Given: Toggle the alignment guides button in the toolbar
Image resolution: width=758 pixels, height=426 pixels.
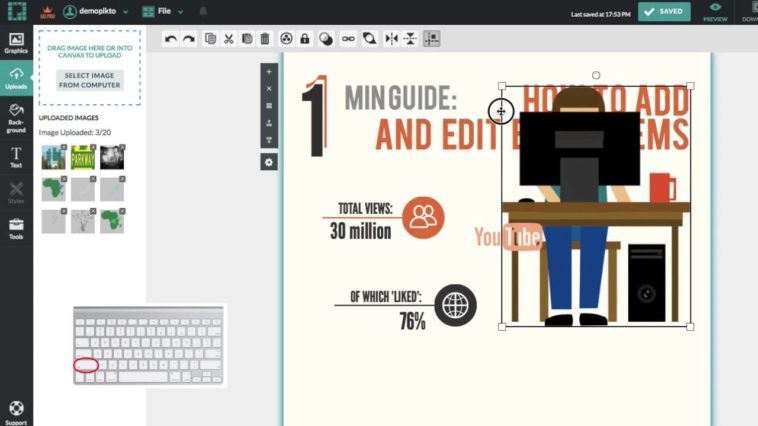Looking at the screenshot, I should pos(431,39).
